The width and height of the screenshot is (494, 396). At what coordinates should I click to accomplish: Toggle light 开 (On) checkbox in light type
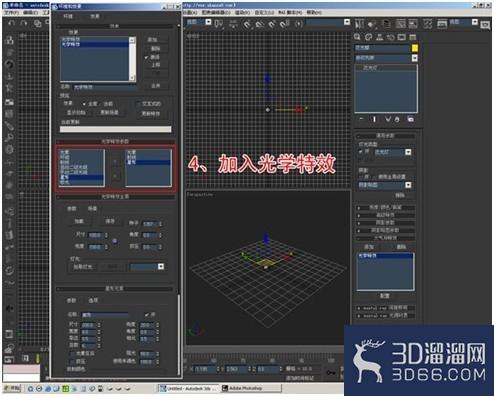click(x=361, y=151)
